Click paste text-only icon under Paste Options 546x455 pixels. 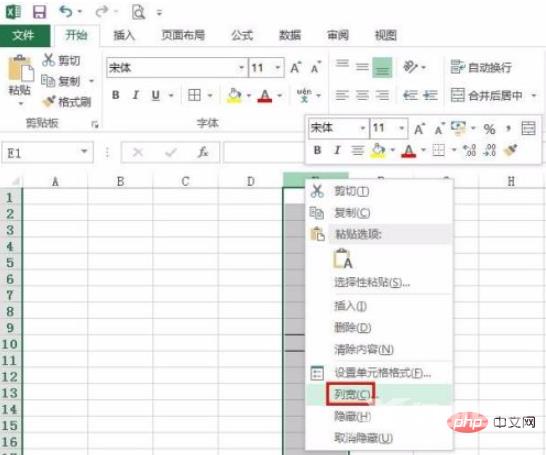(343, 259)
